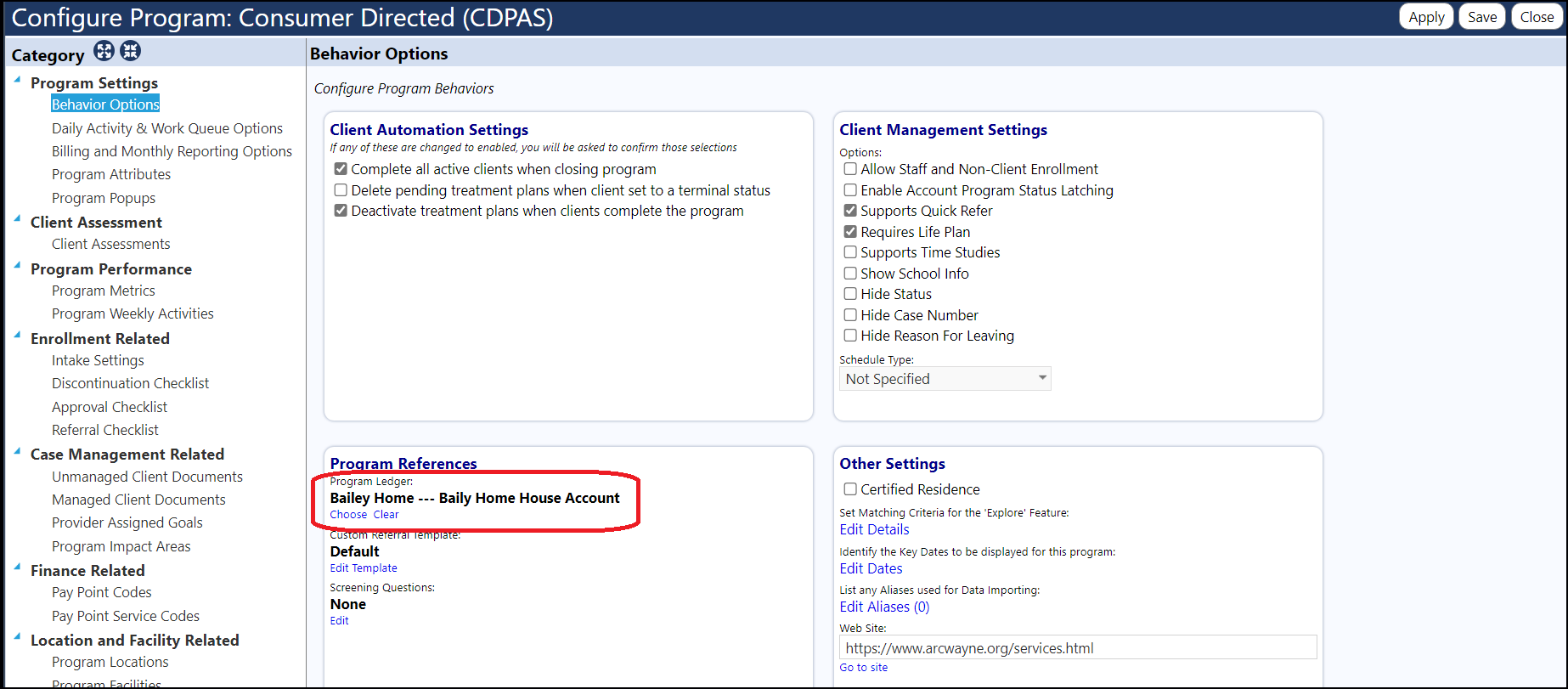Click Edit Aliases (0) link

[884, 607]
